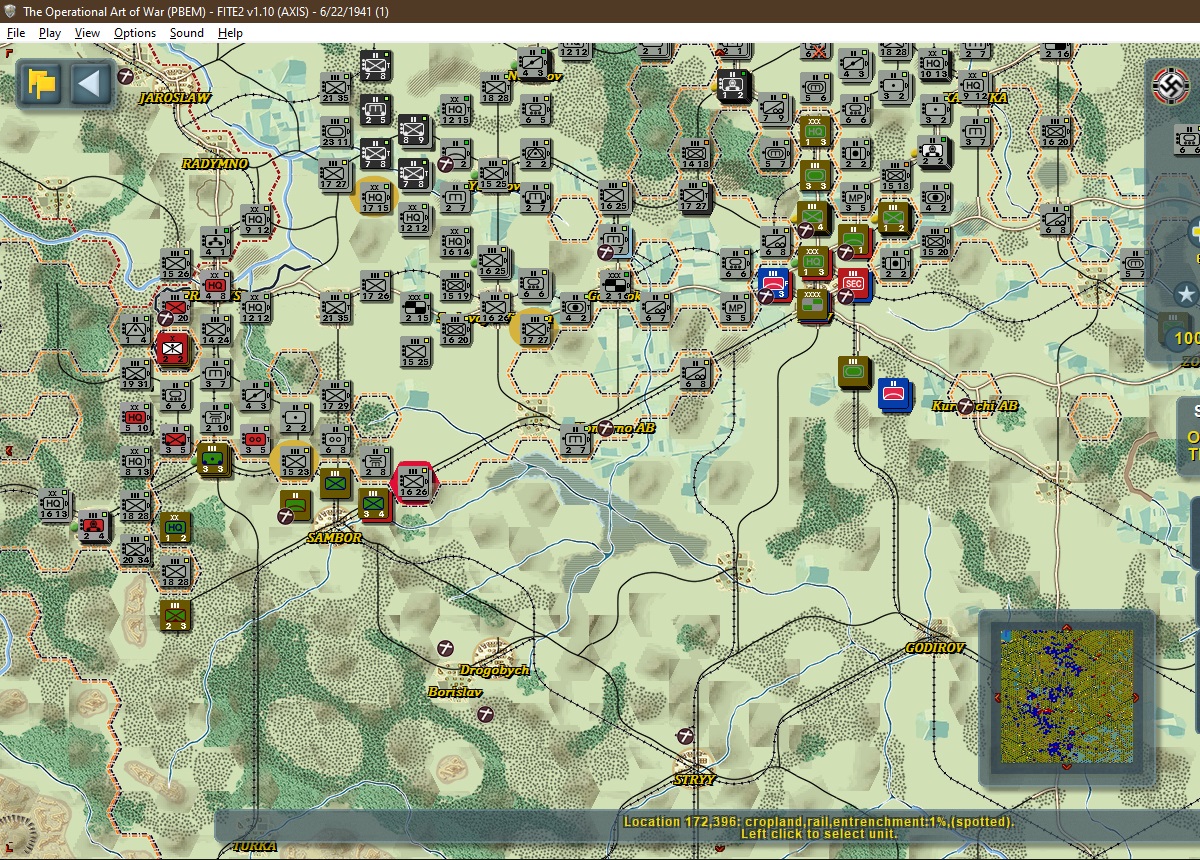1200x860 pixels.
Task: Click the airfield marker above Stryy
Action: [685, 735]
